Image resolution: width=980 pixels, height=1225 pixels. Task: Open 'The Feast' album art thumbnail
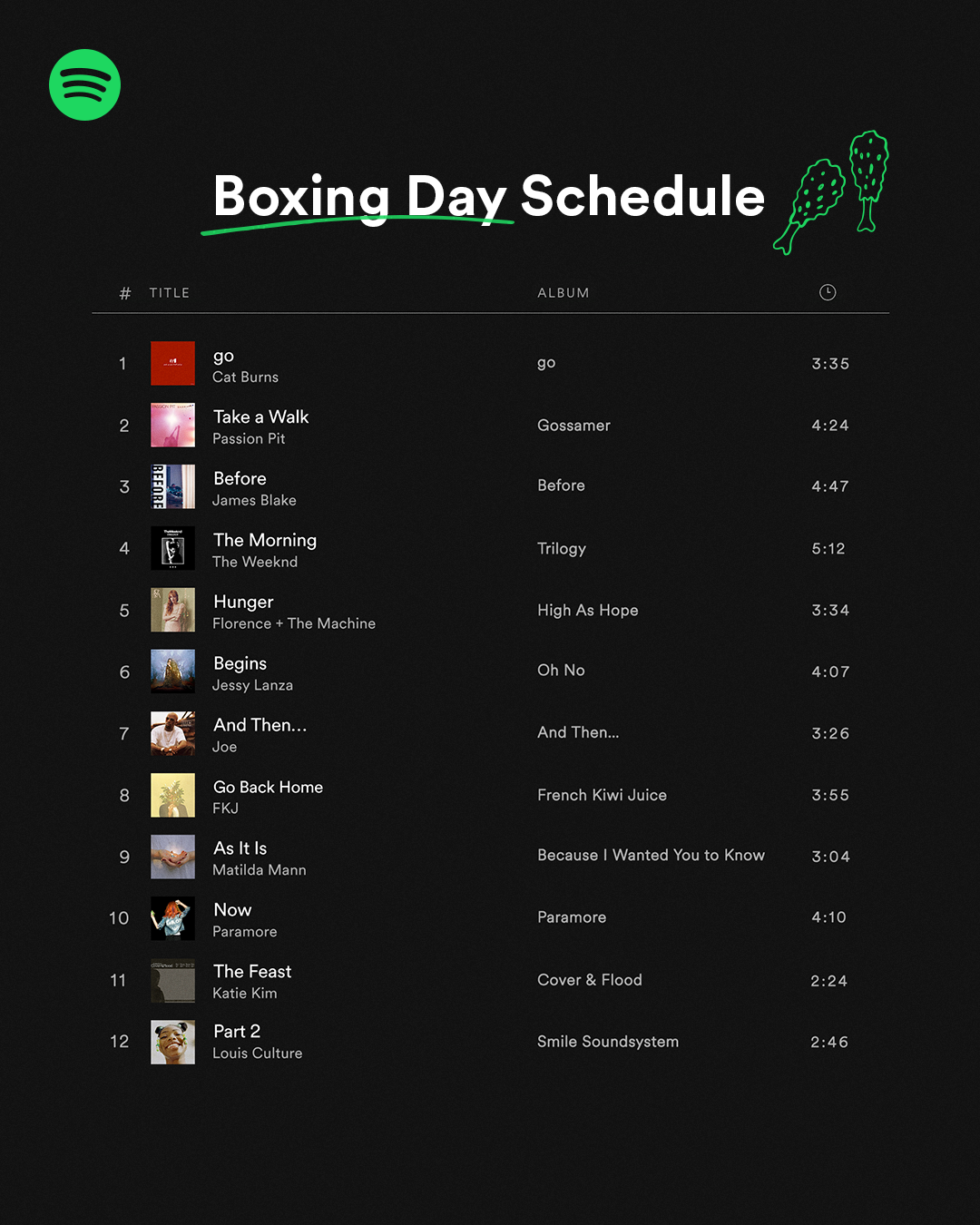pyautogui.click(x=172, y=980)
